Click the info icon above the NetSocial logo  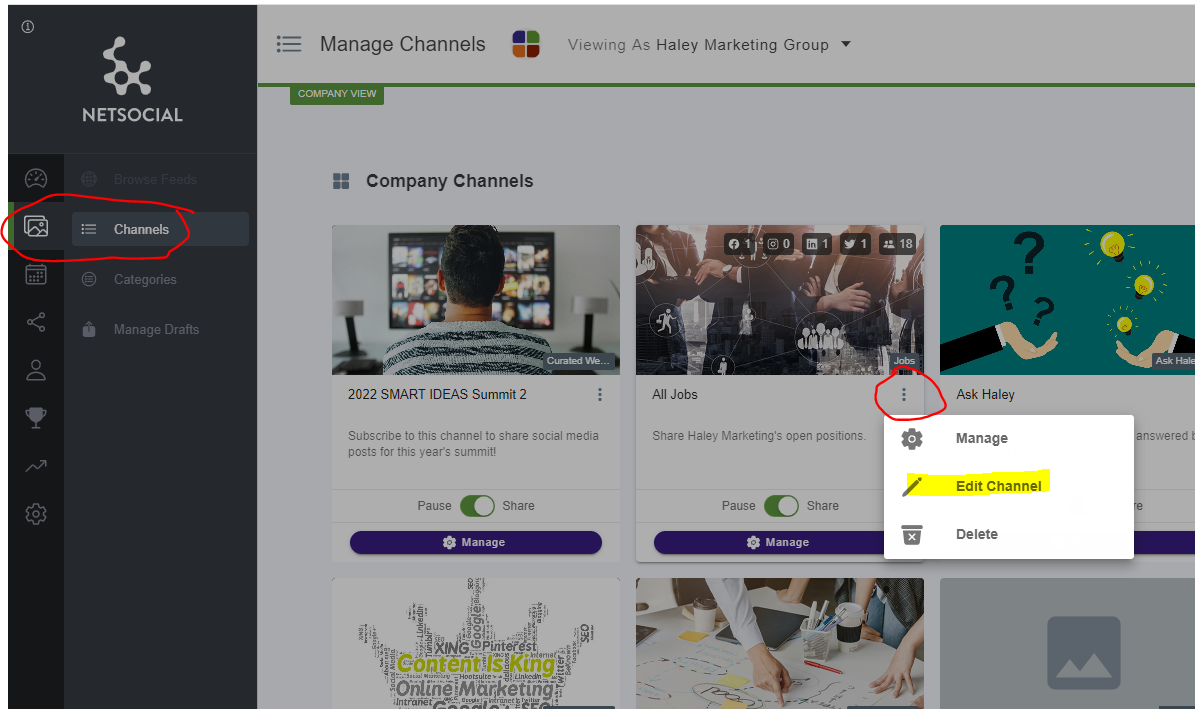[28, 27]
